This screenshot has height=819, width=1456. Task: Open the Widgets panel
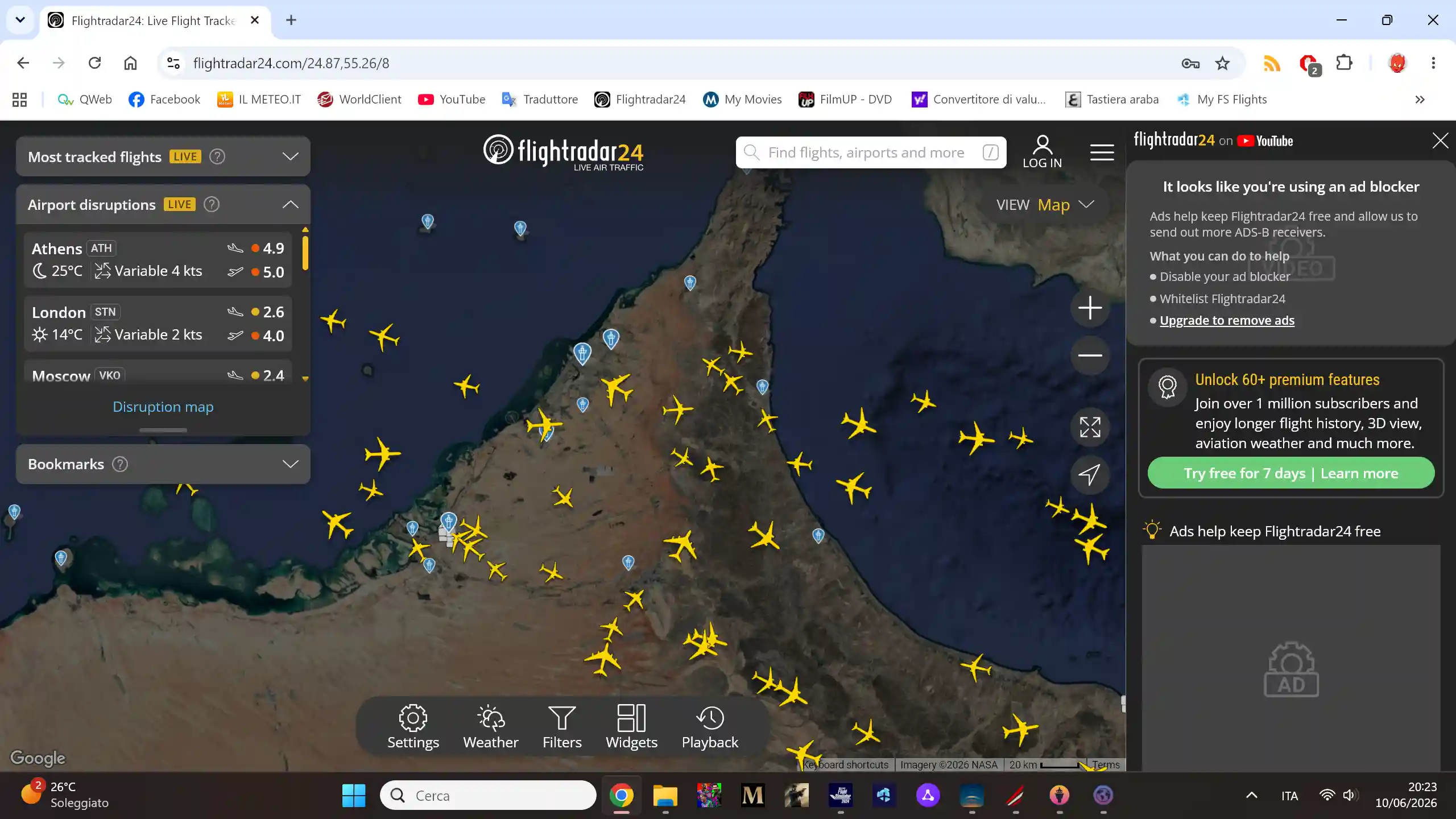tap(631, 727)
